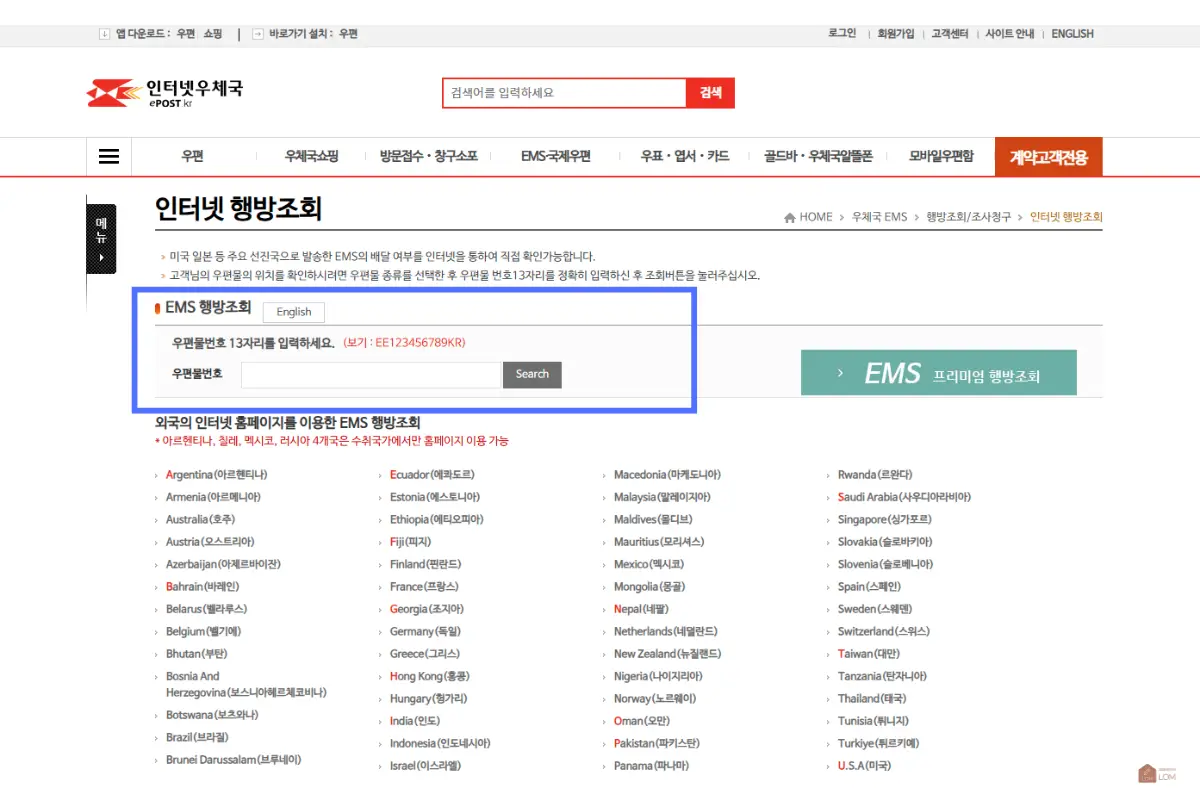Click the red 검색 search icon button
The height and width of the screenshot is (800, 1200).
coord(711,91)
